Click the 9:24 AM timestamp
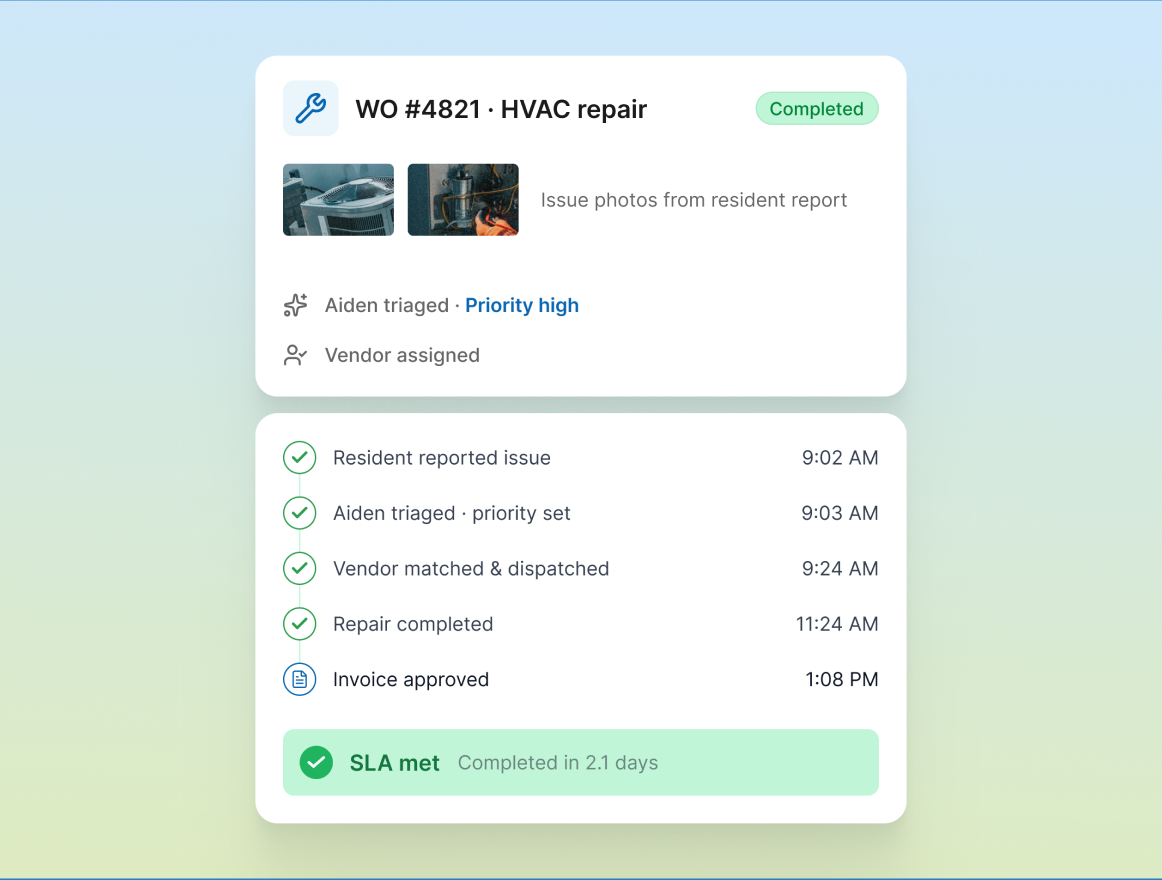This screenshot has height=880, width=1162. [x=840, y=569]
